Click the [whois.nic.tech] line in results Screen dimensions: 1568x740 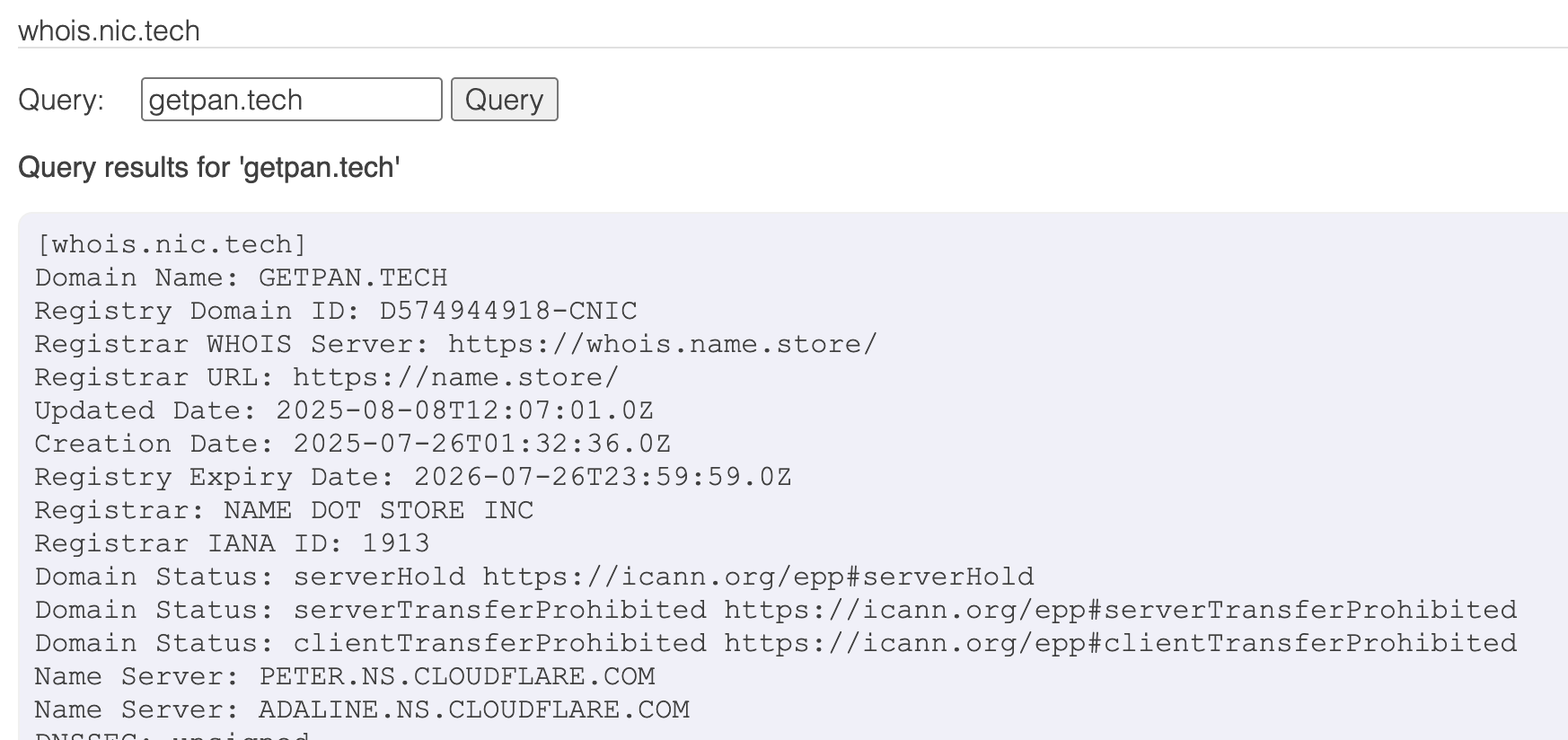click(171, 244)
